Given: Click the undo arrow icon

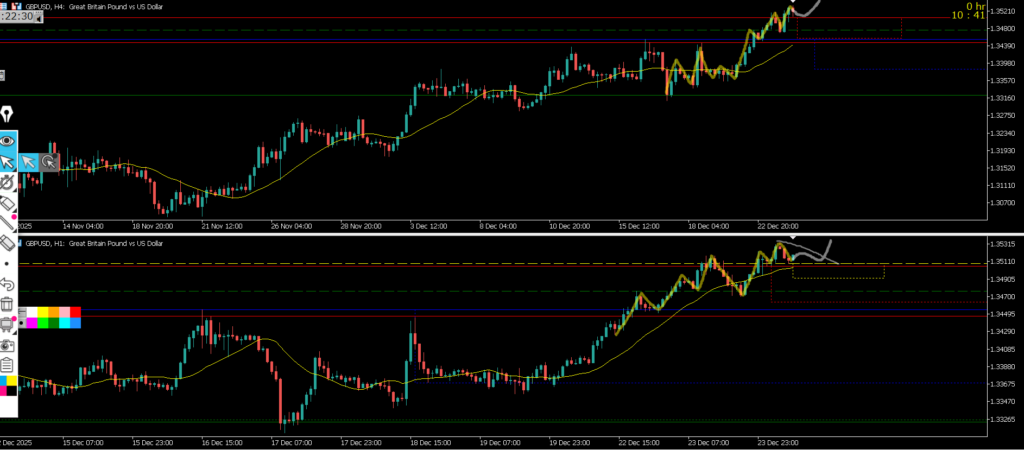Looking at the screenshot, I should (7, 284).
